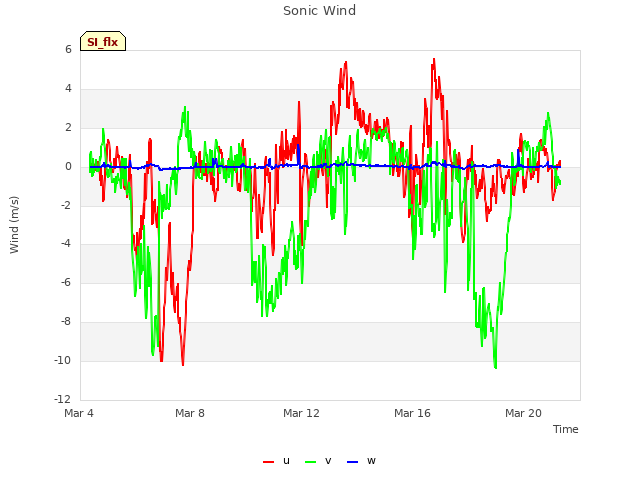Click the -2 y-axis tick label
The width and height of the screenshot is (640, 480).
[66, 205]
